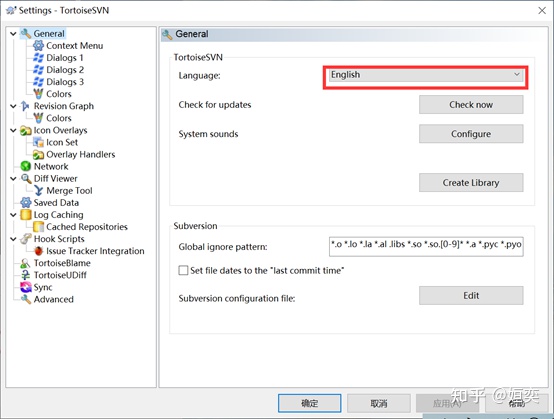
Task: Click the Sync icon
Action: click(25, 287)
